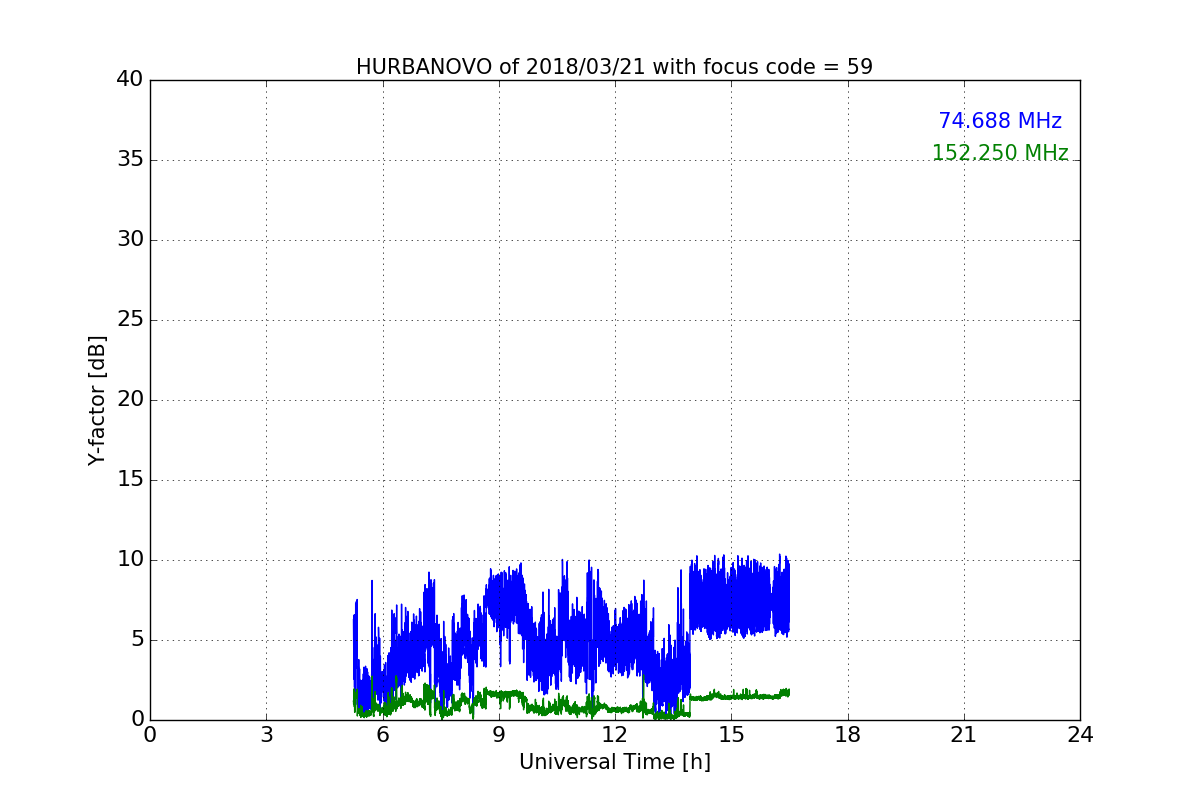Click the x-axis tick label 6
Viewport: 1200px width, 800px height.
(x=382, y=735)
